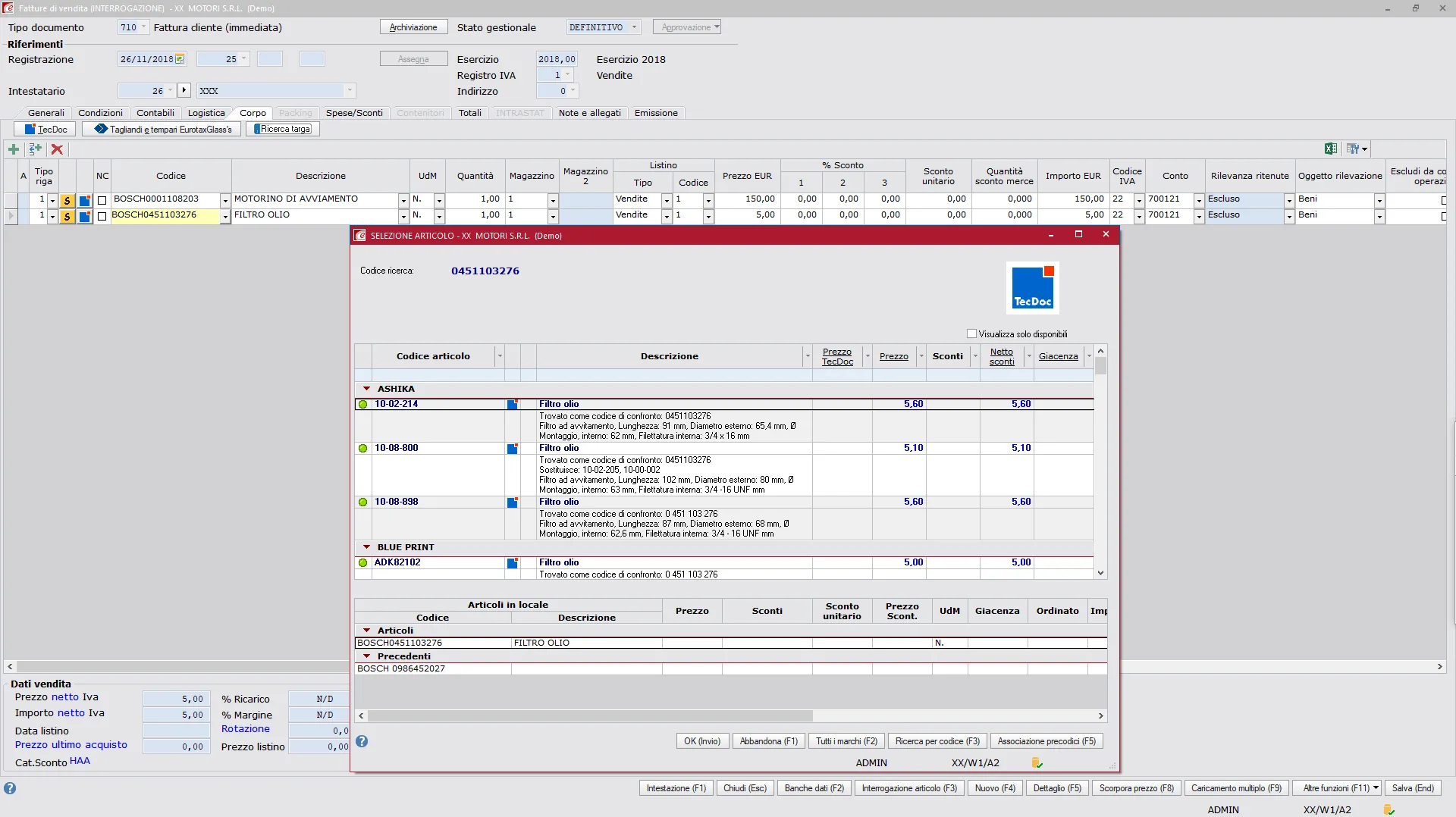Click the blue TecDoc icon on row ADK82102

coord(513,563)
